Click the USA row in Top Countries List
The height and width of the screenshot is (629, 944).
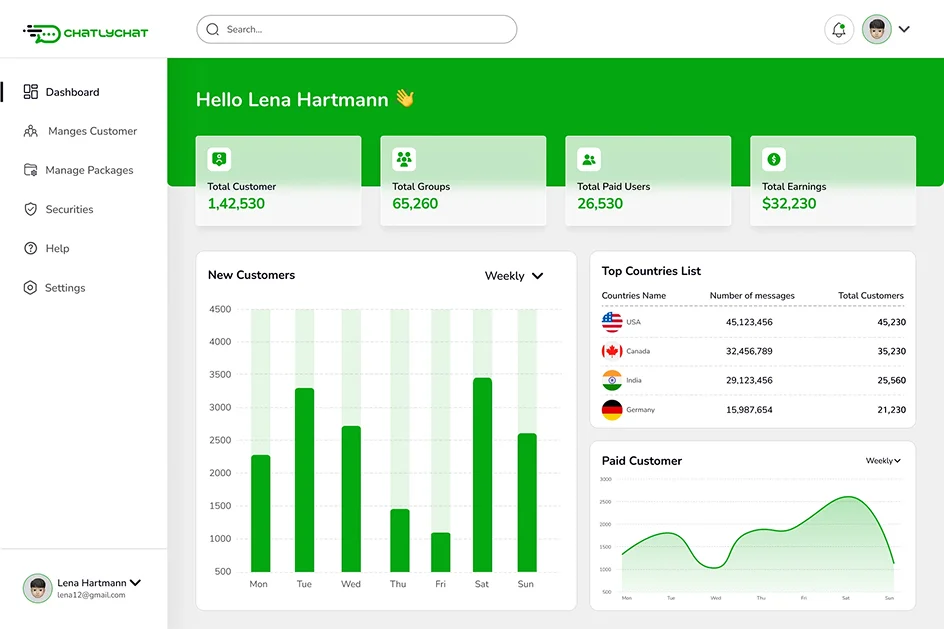tap(752, 322)
